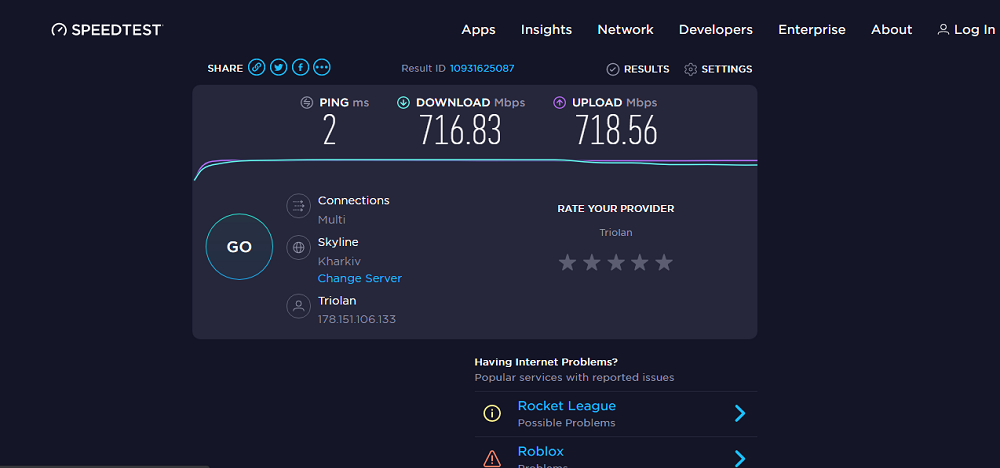Click the Connections icon
Screen dimensions: 1000x468
point(298,206)
